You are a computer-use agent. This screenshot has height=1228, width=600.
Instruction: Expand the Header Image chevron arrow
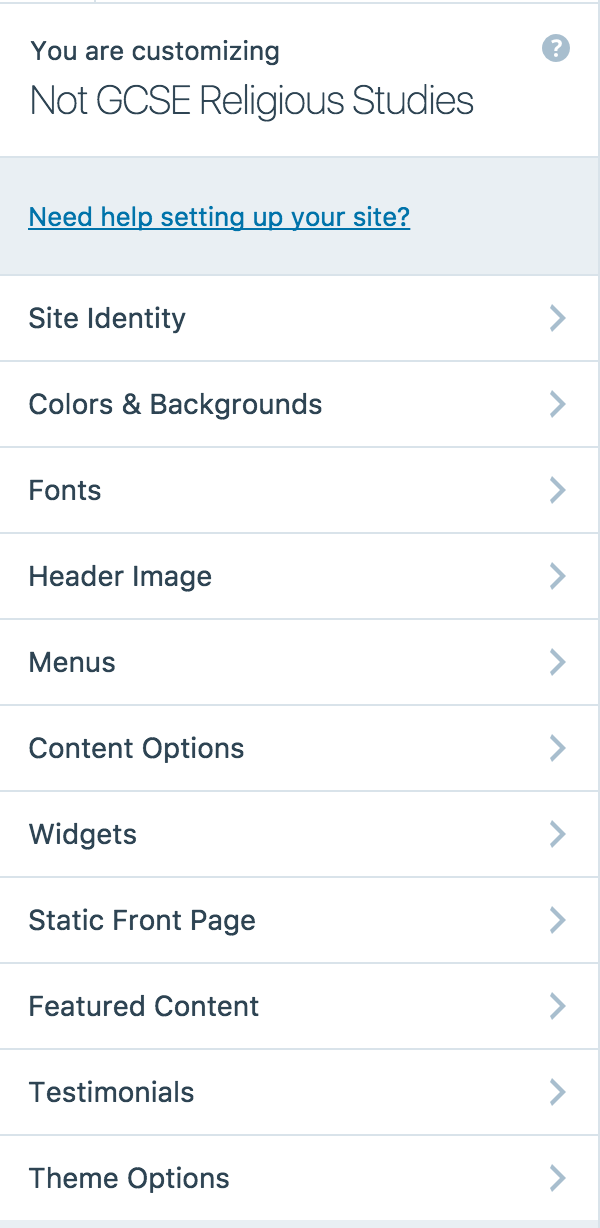coord(557,577)
